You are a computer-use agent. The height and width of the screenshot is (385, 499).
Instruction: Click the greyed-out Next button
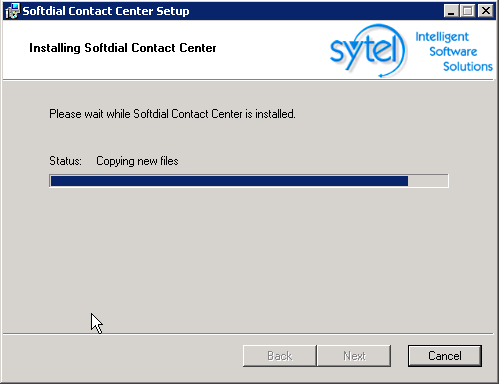click(354, 356)
